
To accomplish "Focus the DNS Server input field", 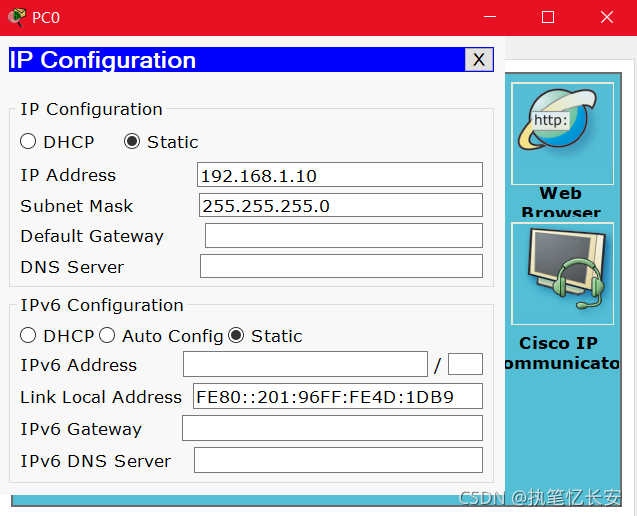I will click(341, 266).
